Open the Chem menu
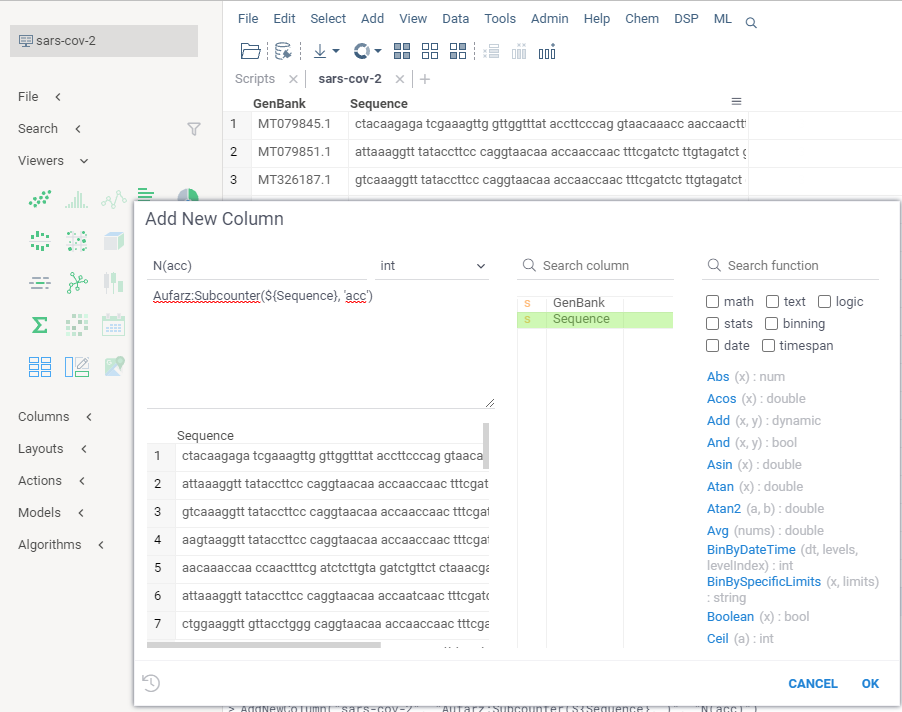The height and width of the screenshot is (712, 902). (642, 18)
